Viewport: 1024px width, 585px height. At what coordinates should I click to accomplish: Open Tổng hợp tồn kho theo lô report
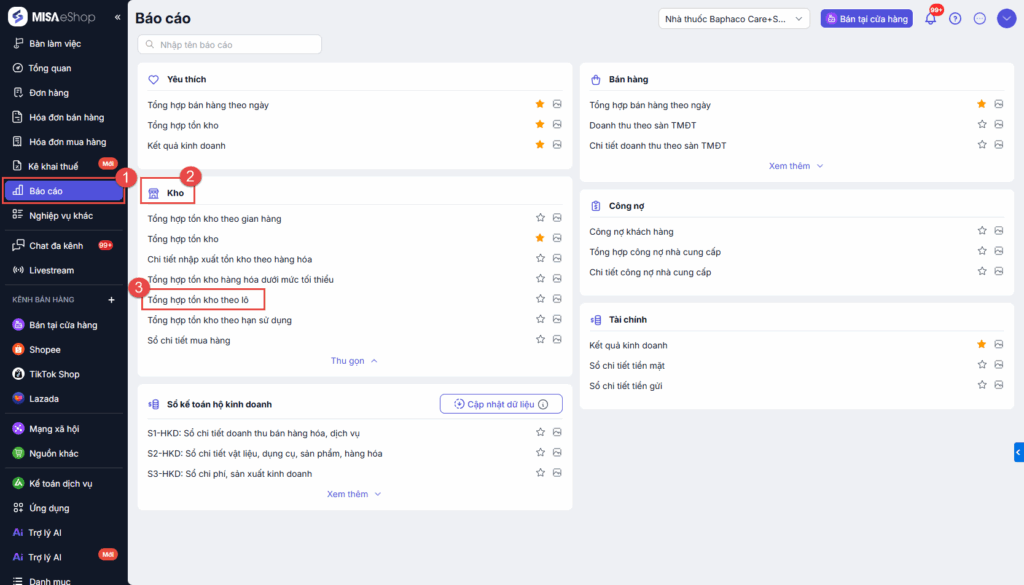tap(204, 299)
